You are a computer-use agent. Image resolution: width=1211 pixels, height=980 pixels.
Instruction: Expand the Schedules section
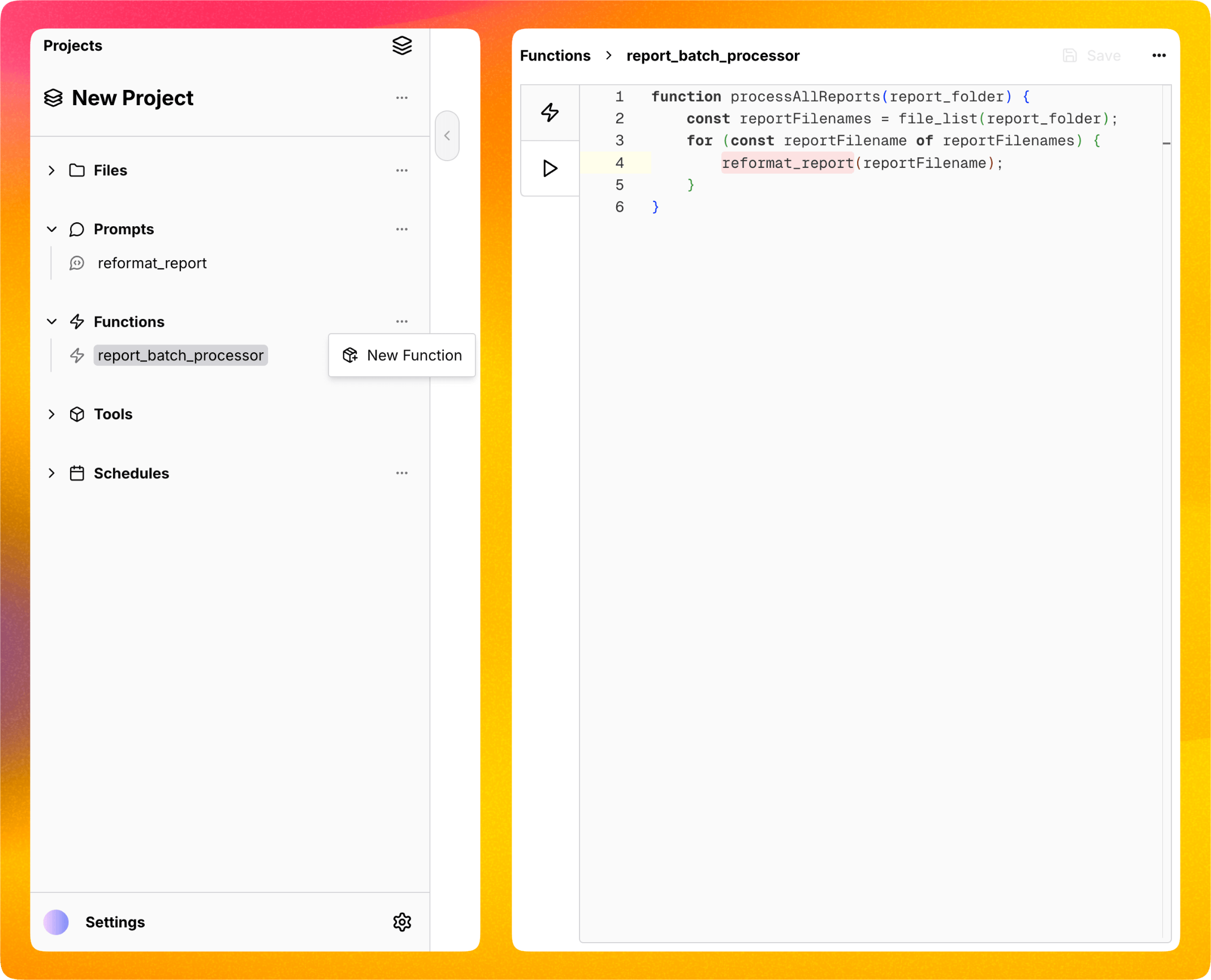[51, 473]
